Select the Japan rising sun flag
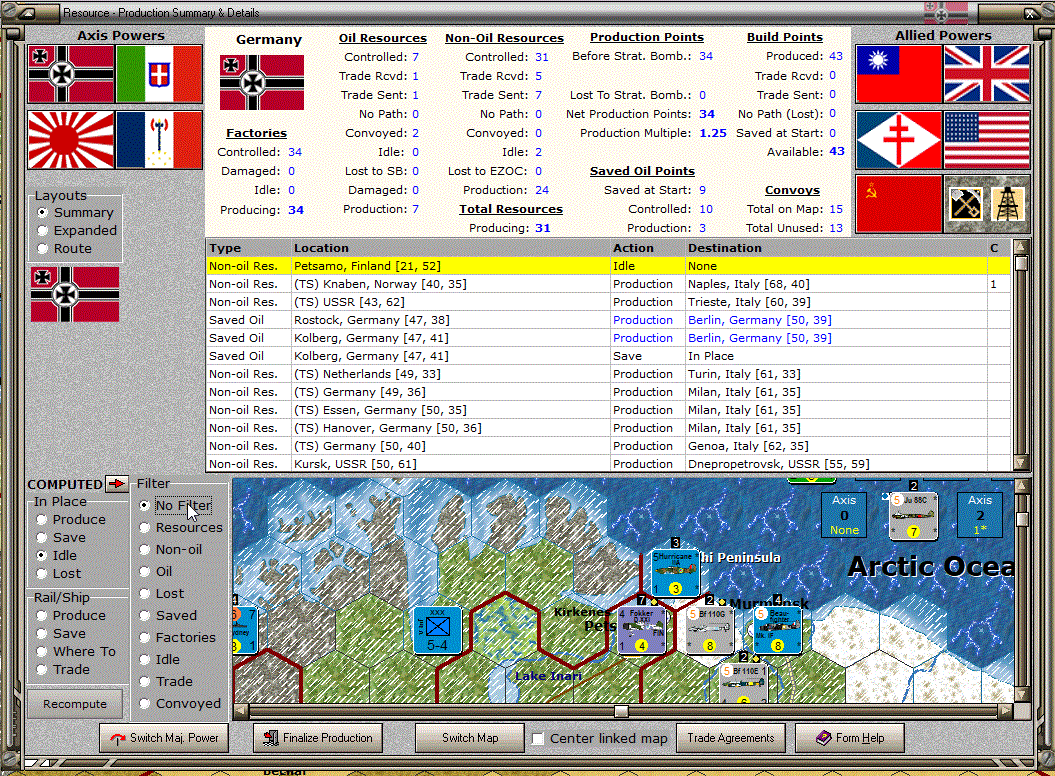The image size is (1055, 776). [x=71, y=140]
